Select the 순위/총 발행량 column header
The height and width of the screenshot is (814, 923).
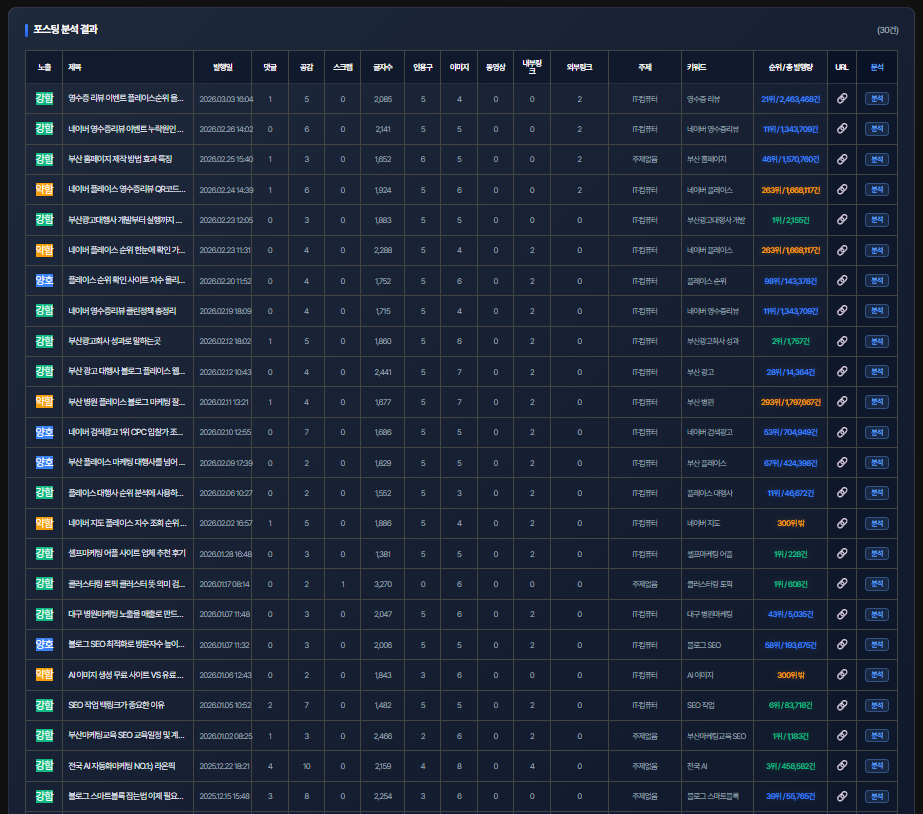(790, 67)
